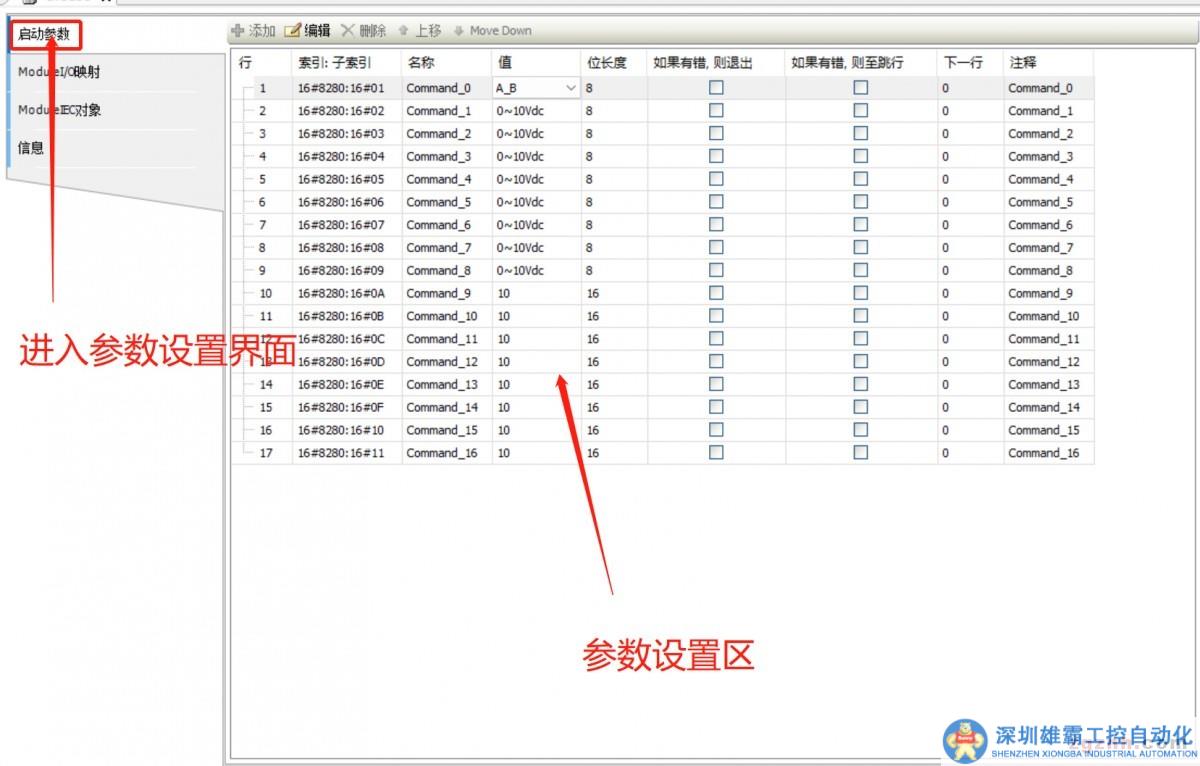1200x766 pixels.
Task: Open the 启动参数 tab
Action: [x=45, y=34]
